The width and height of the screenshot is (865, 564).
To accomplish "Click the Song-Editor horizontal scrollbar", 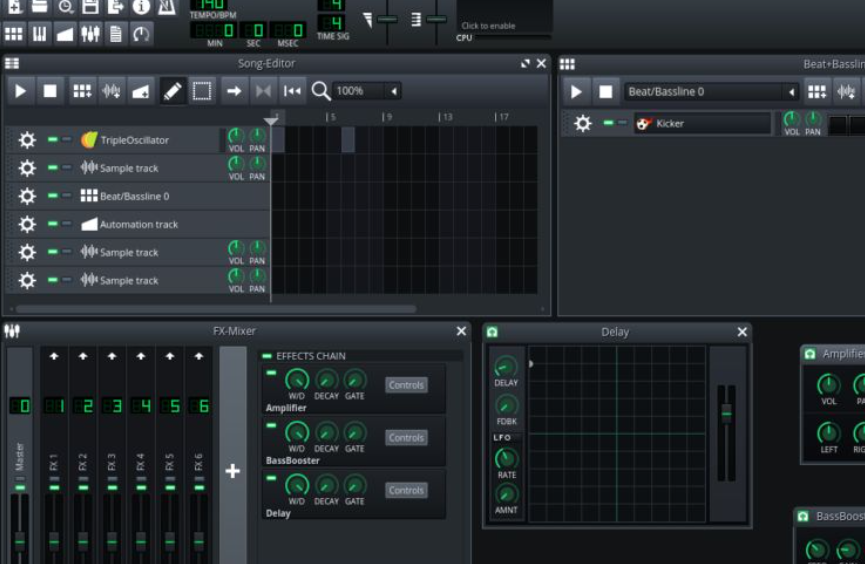I will point(216,309).
